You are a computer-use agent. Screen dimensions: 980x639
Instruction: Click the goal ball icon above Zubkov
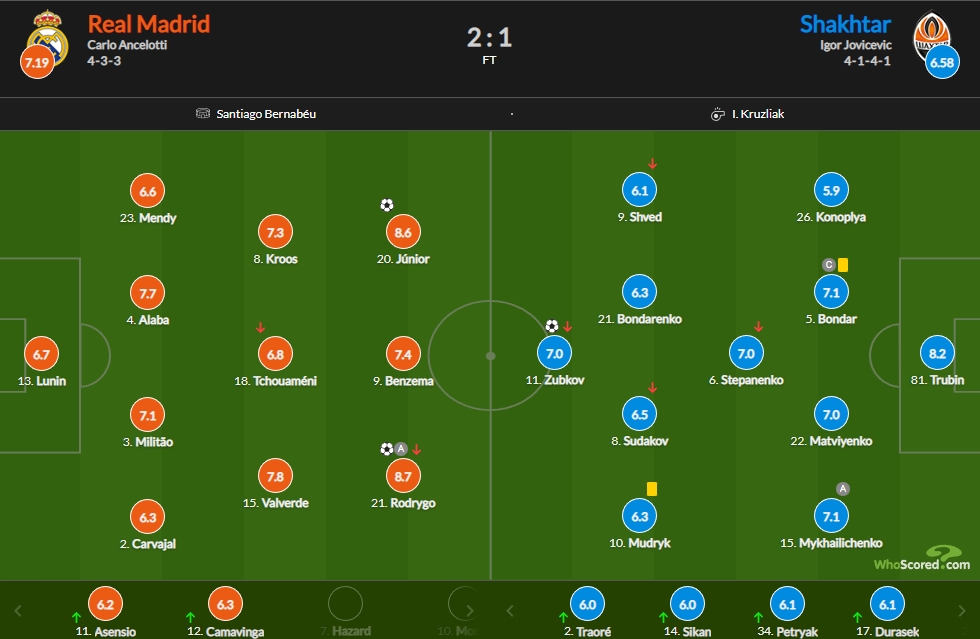tap(551, 326)
